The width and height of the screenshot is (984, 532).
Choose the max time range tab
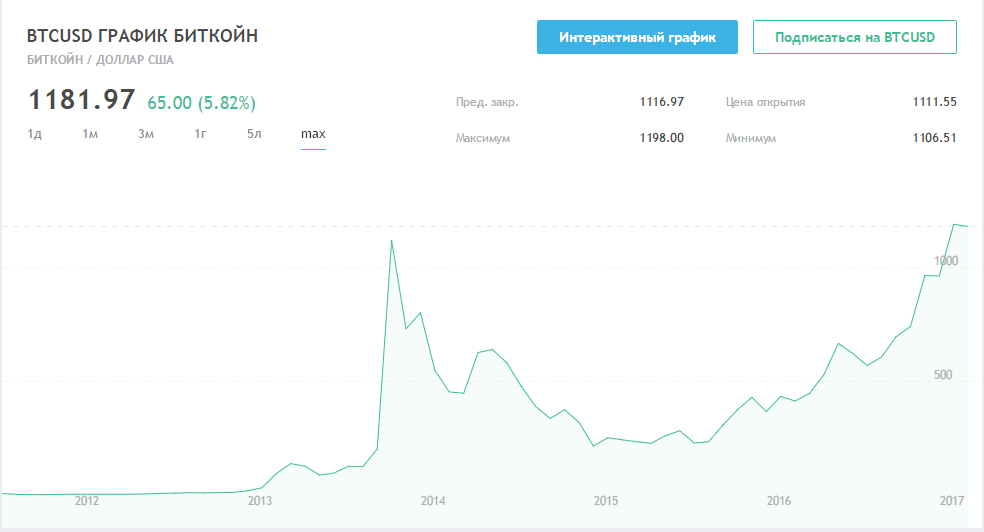pos(313,134)
